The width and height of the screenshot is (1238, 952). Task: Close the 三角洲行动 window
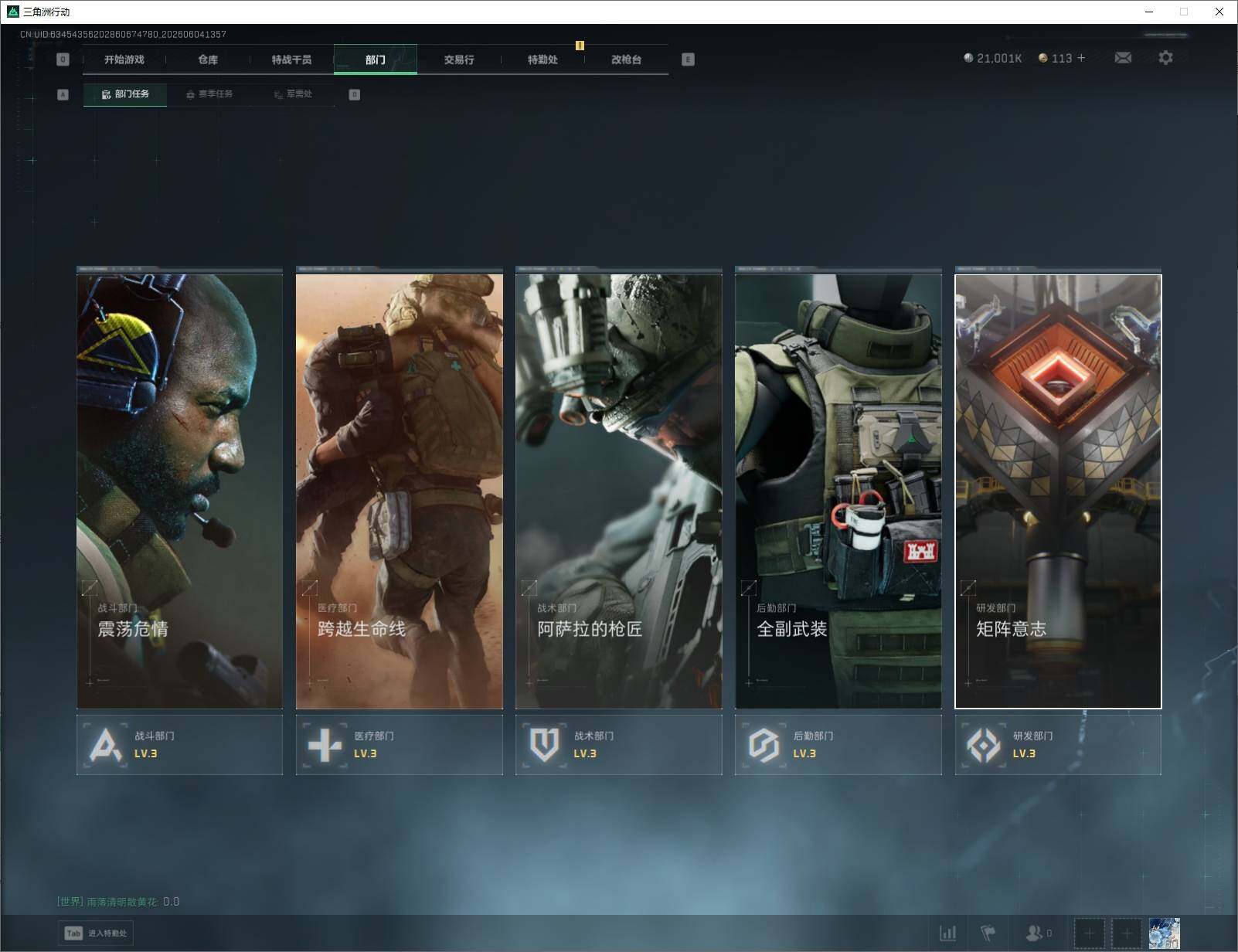[1219, 12]
